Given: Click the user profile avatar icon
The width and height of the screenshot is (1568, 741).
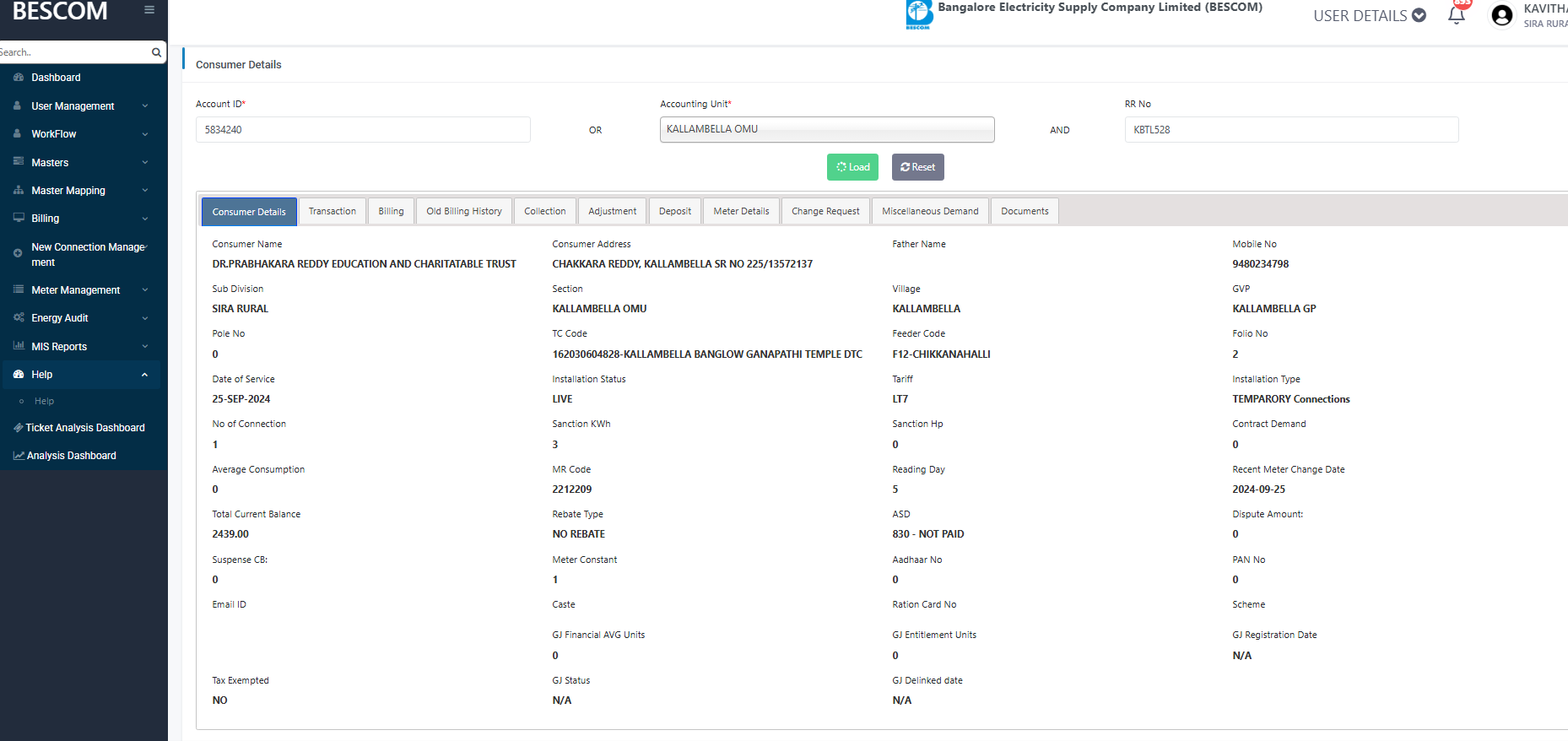Looking at the screenshot, I should (1502, 15).
